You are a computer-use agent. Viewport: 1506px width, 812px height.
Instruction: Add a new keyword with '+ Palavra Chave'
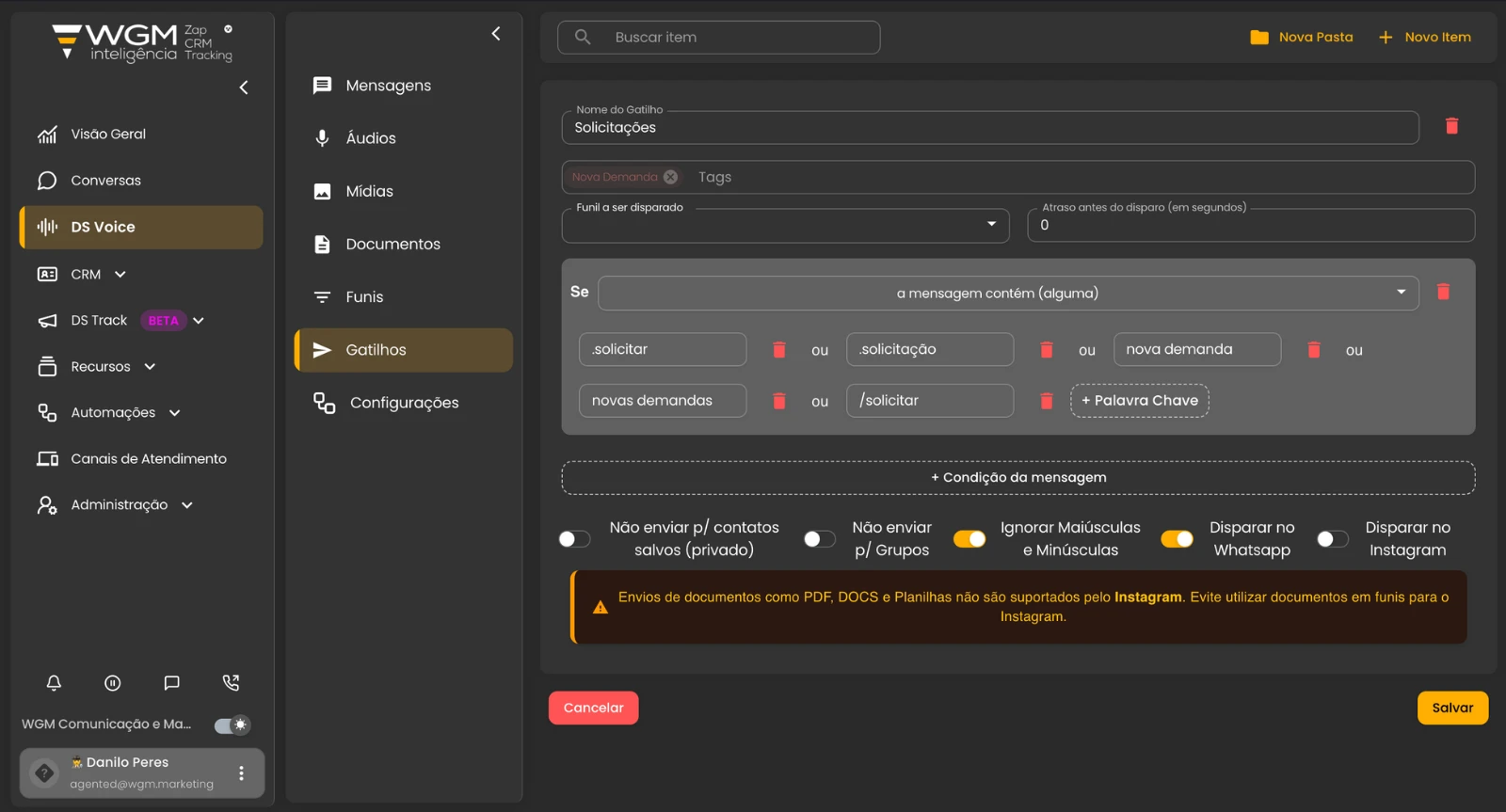pyautogui.click(x=1139, y=401)
